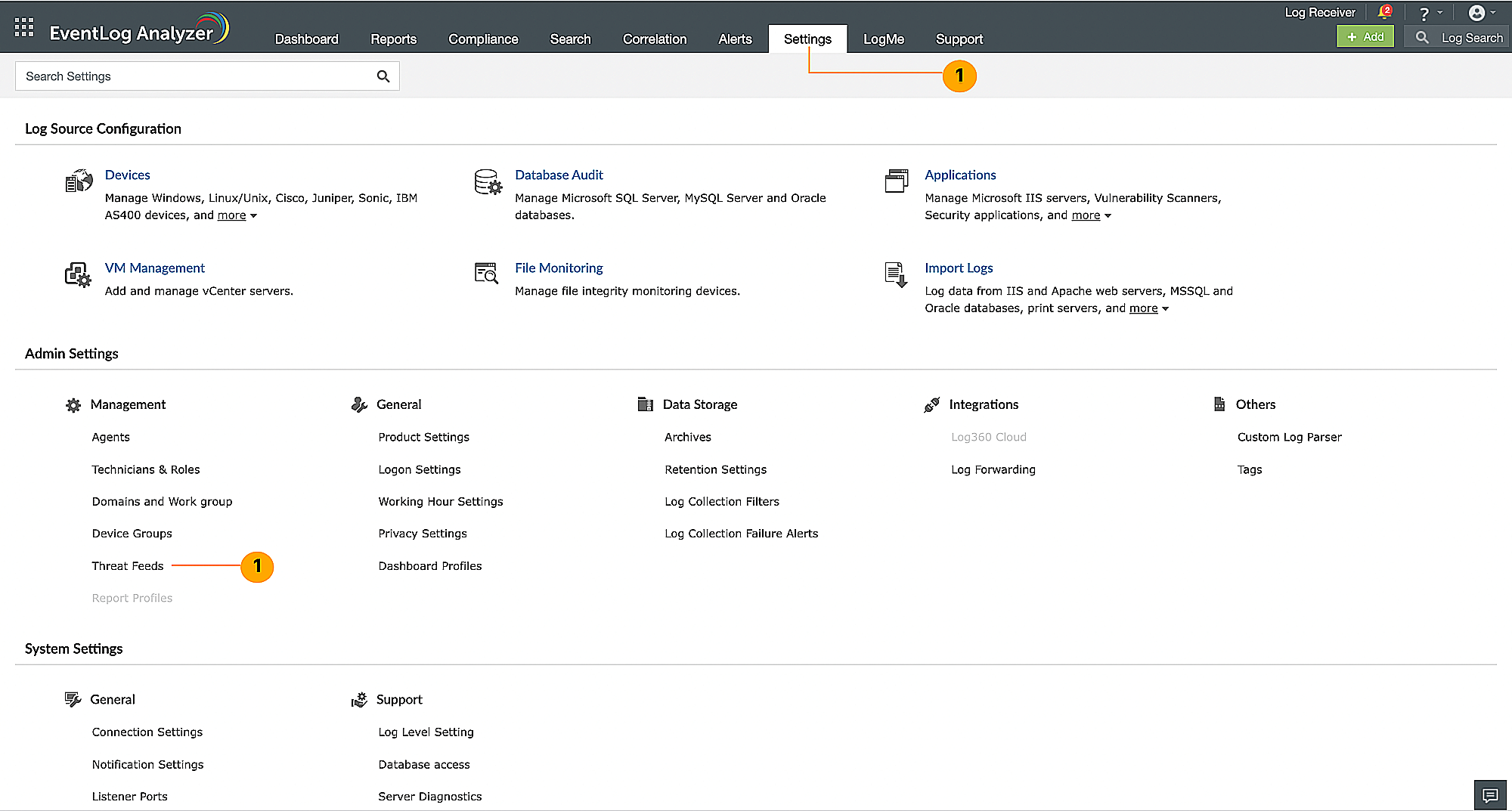The image size is (1512, 811).
Task: Open the Threat Feeds link
Action: point(128,566)
